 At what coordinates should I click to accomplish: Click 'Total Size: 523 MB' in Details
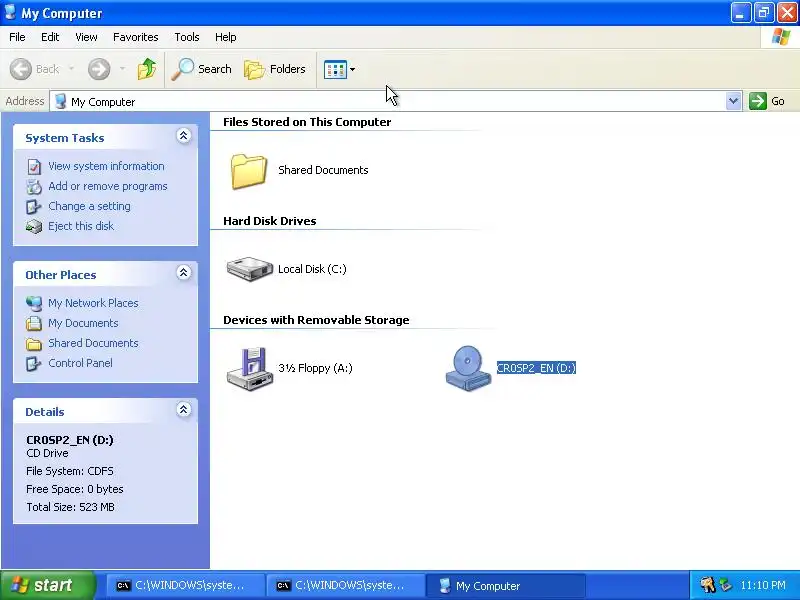coord(70,507)
